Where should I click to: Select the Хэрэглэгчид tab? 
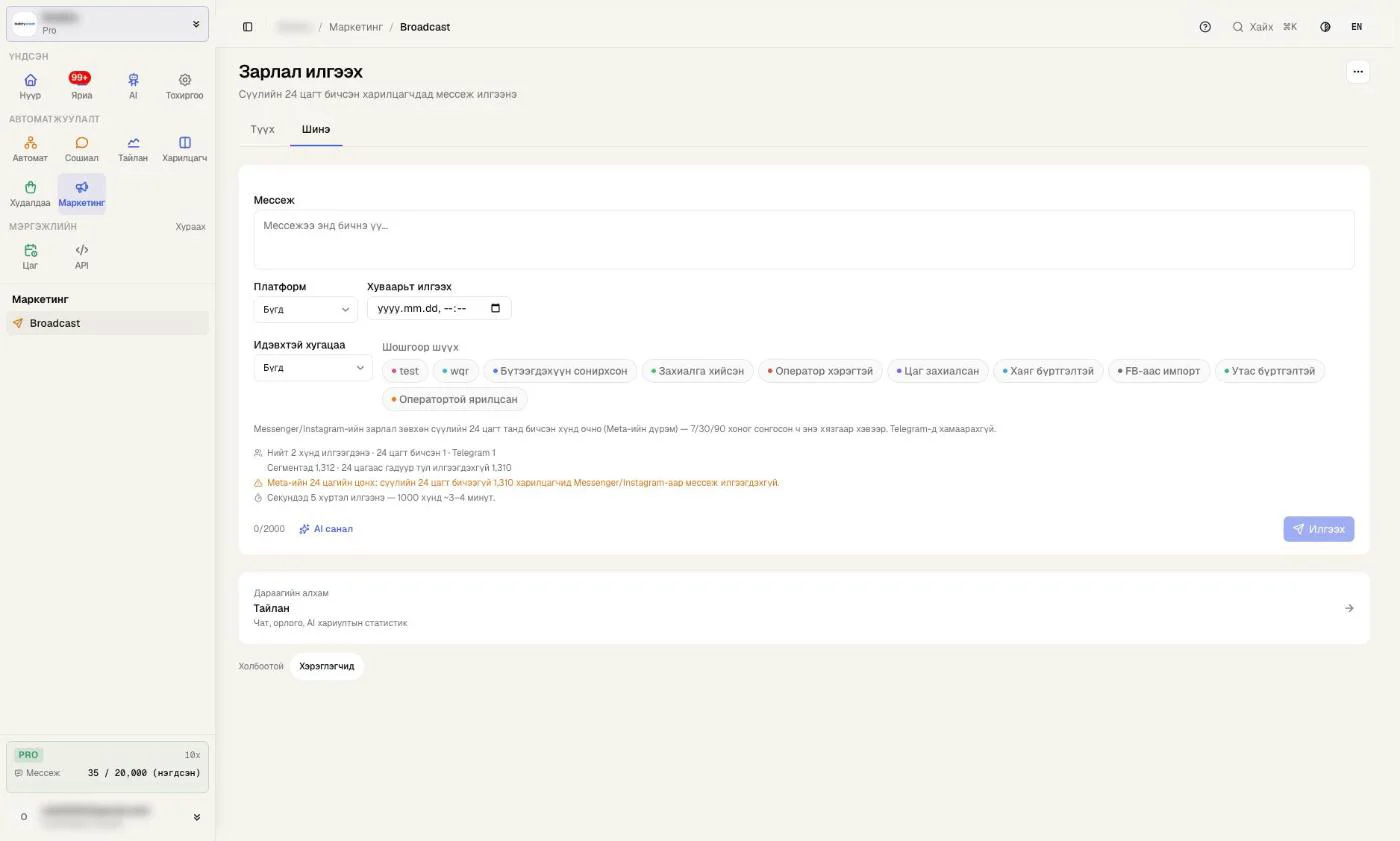(x=327, y=666)
